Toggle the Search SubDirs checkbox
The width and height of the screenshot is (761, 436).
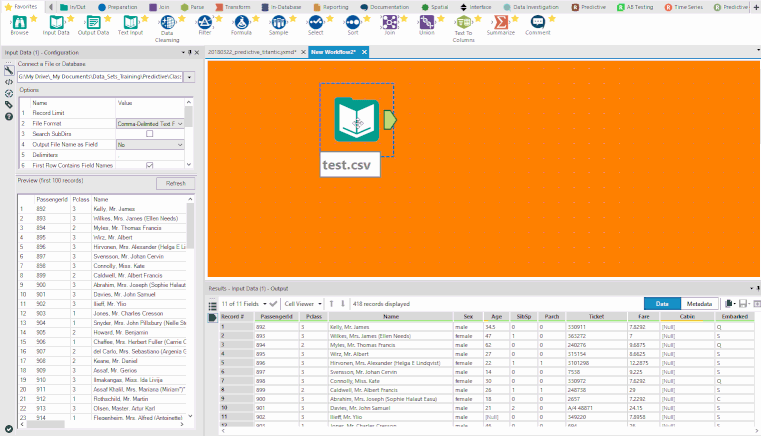coord(150,133)
